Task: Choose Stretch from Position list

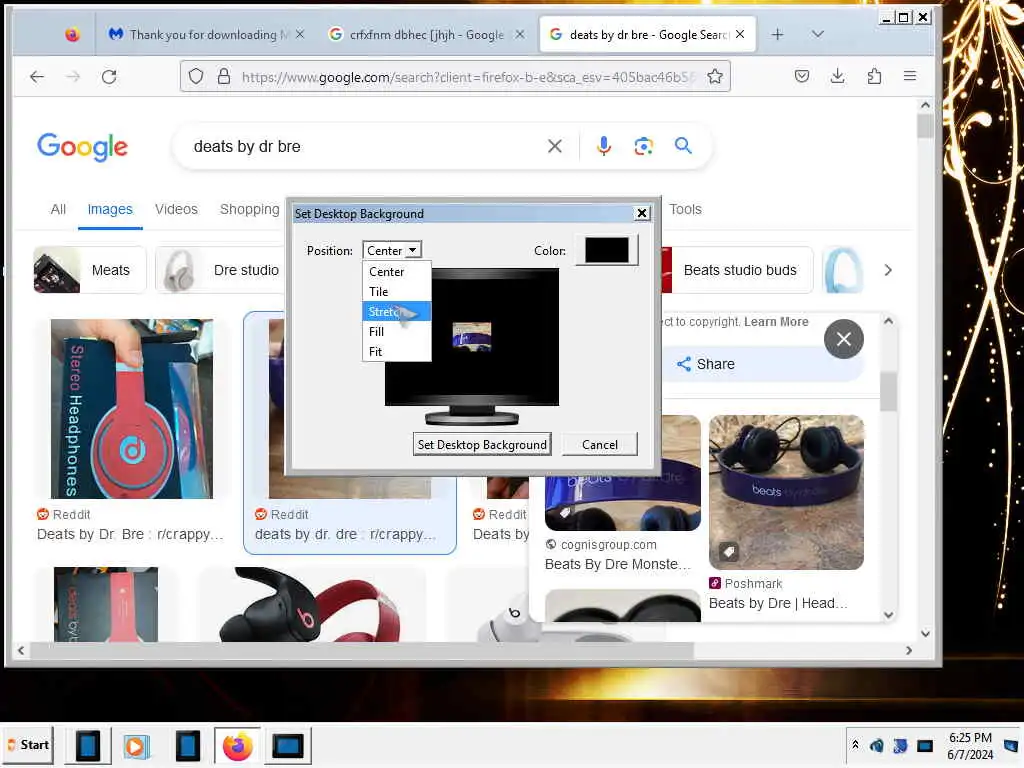Action: pyautogui.click(x=396, y=312)
